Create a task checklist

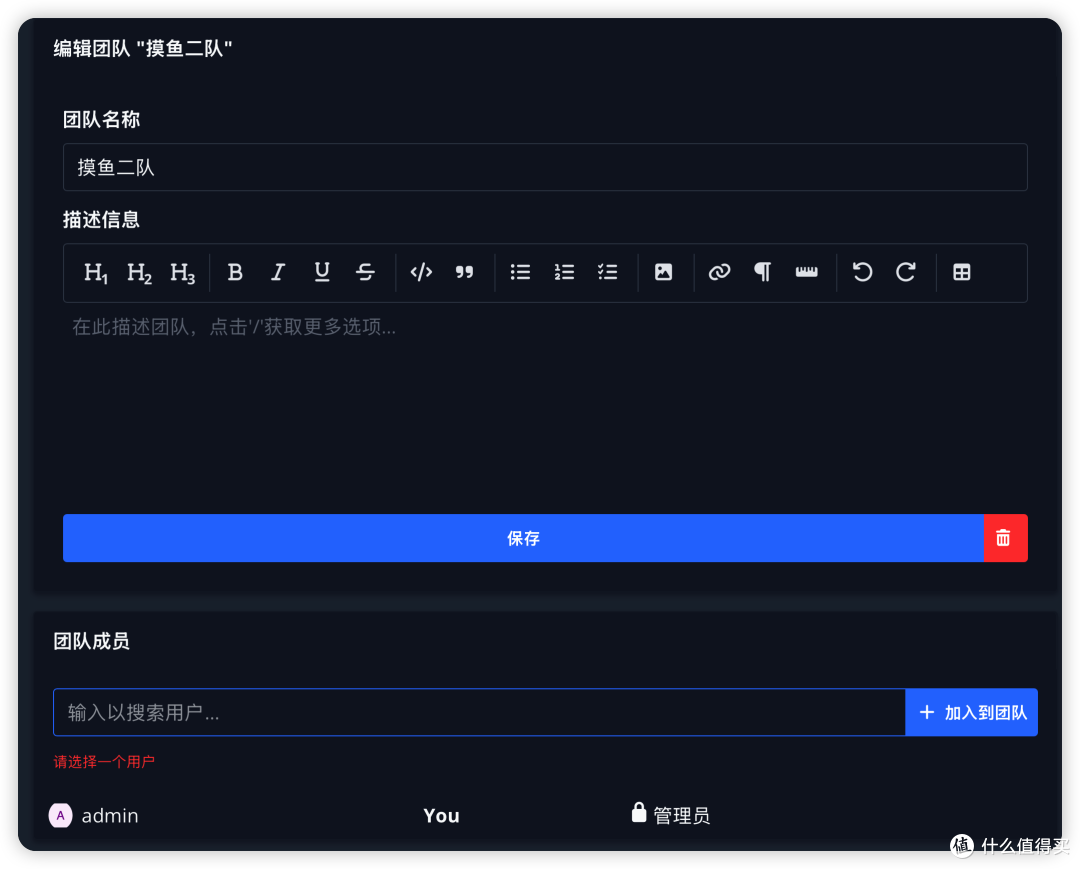pyautogui.click(x=608, y=273)
